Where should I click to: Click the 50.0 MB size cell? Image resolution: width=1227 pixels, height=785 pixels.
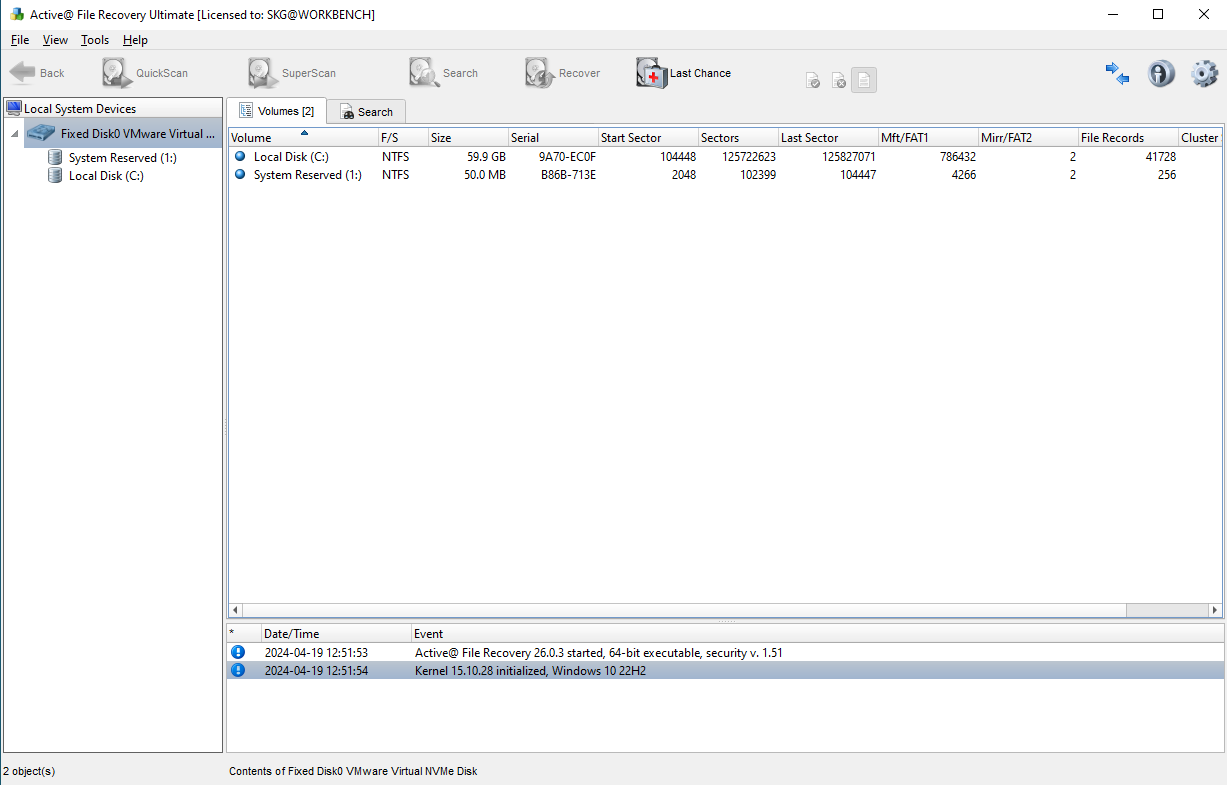pyautogui.click(x=485, y=175)
